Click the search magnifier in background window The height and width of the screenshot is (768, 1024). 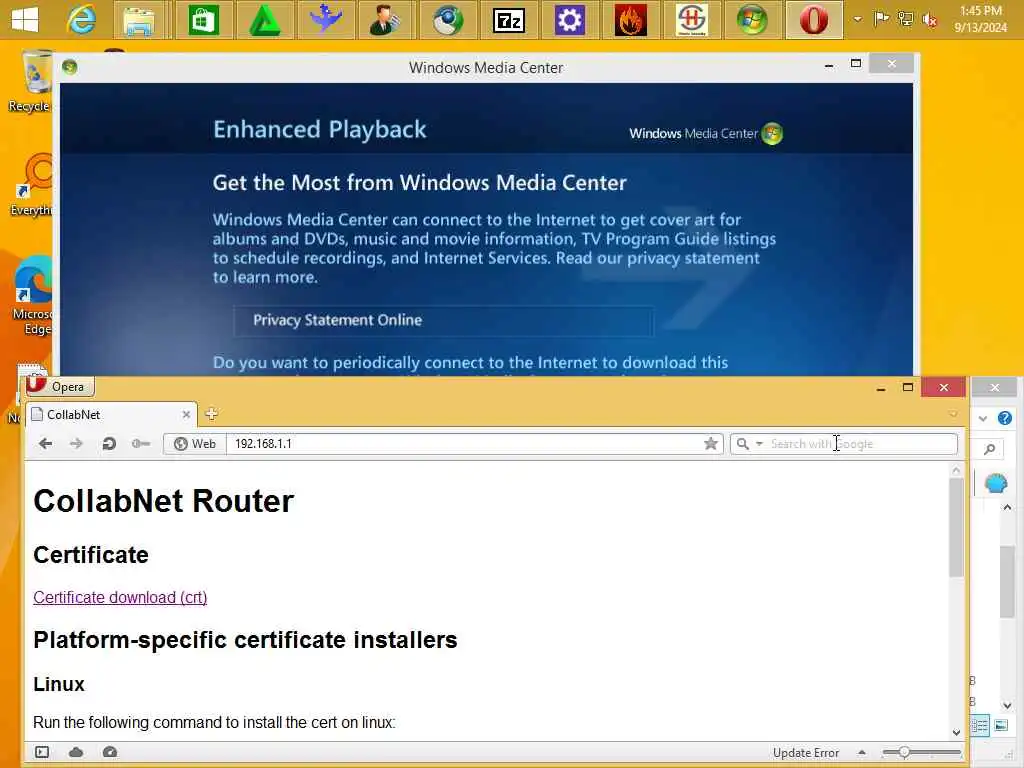(x=989, y=449)
